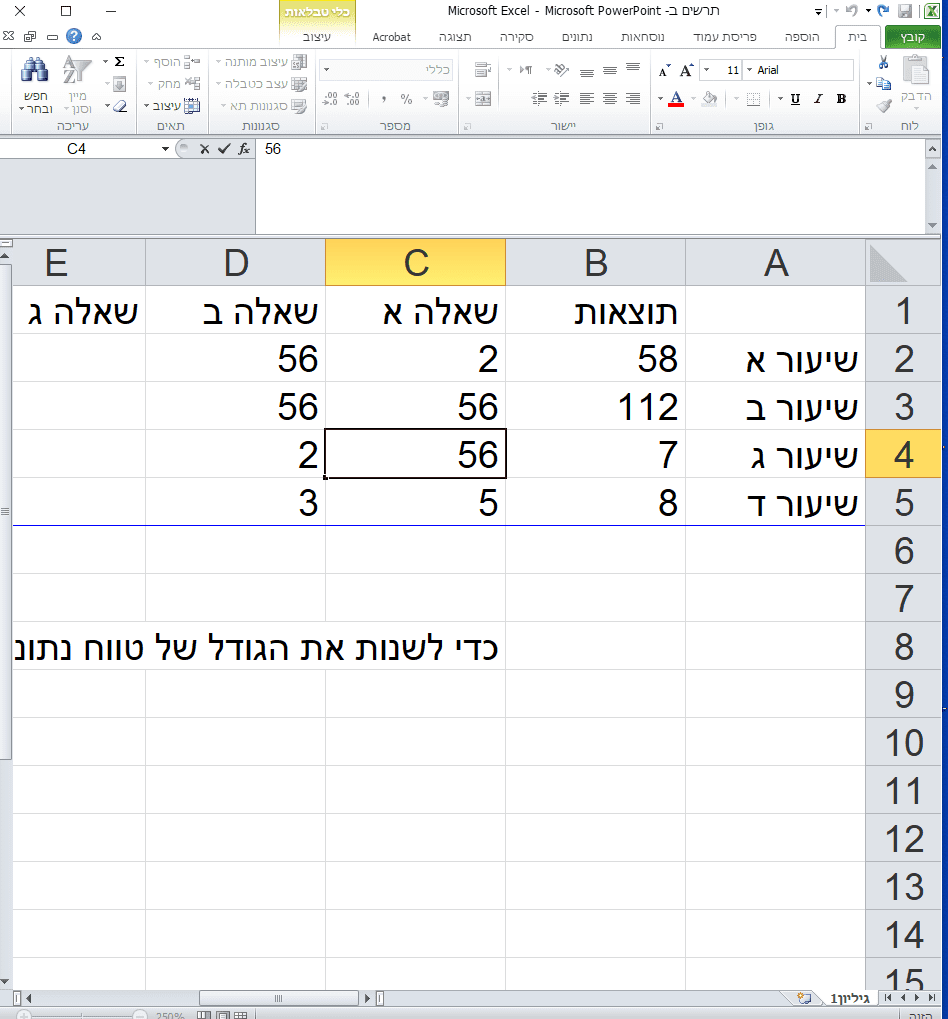Viewport: 948px width, 1019px height.
Task: Toggle Underline formatting
Action: click(x=795, y=99)
